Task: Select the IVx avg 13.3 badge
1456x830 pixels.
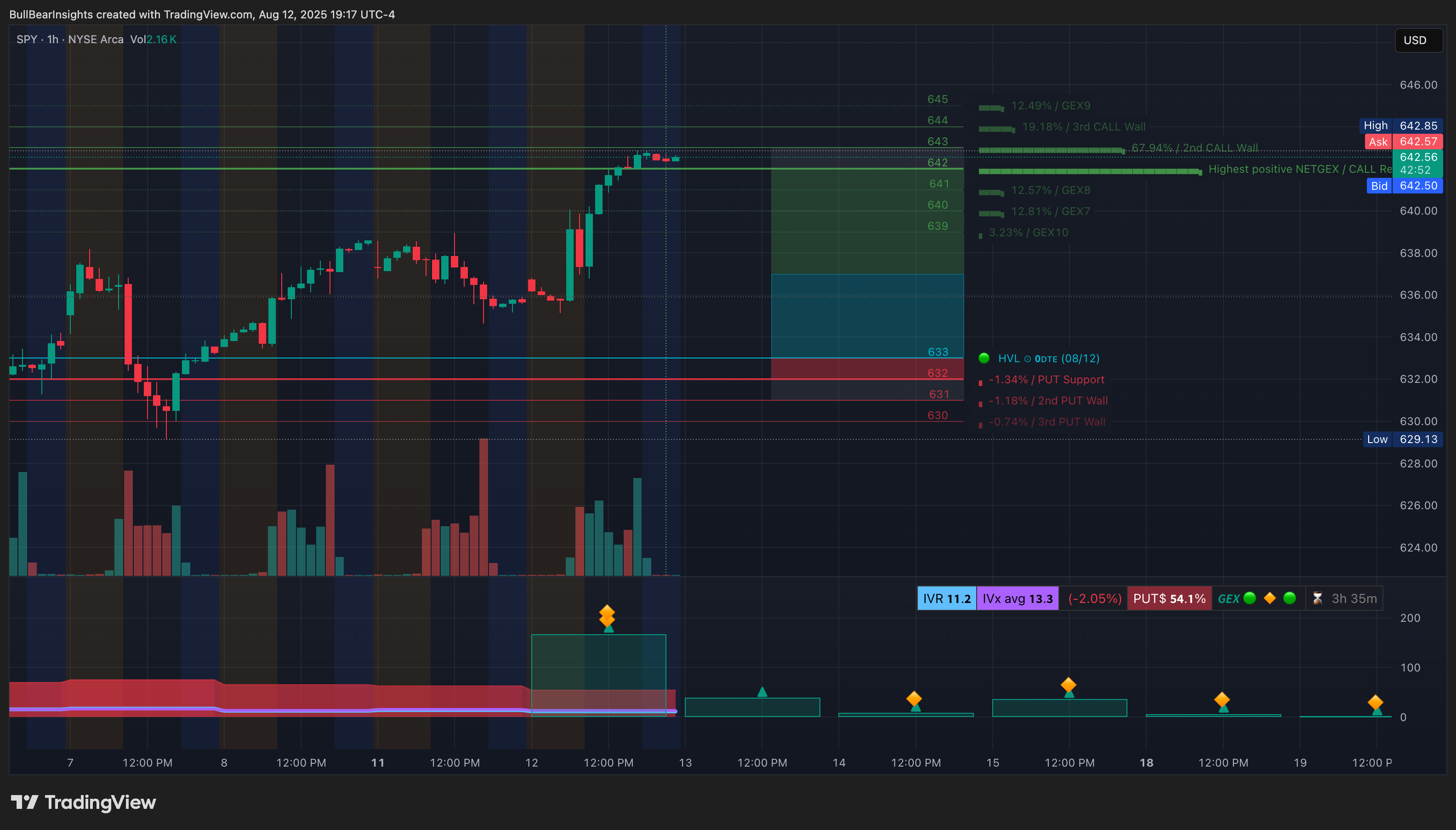Action: coord(1018,598)
